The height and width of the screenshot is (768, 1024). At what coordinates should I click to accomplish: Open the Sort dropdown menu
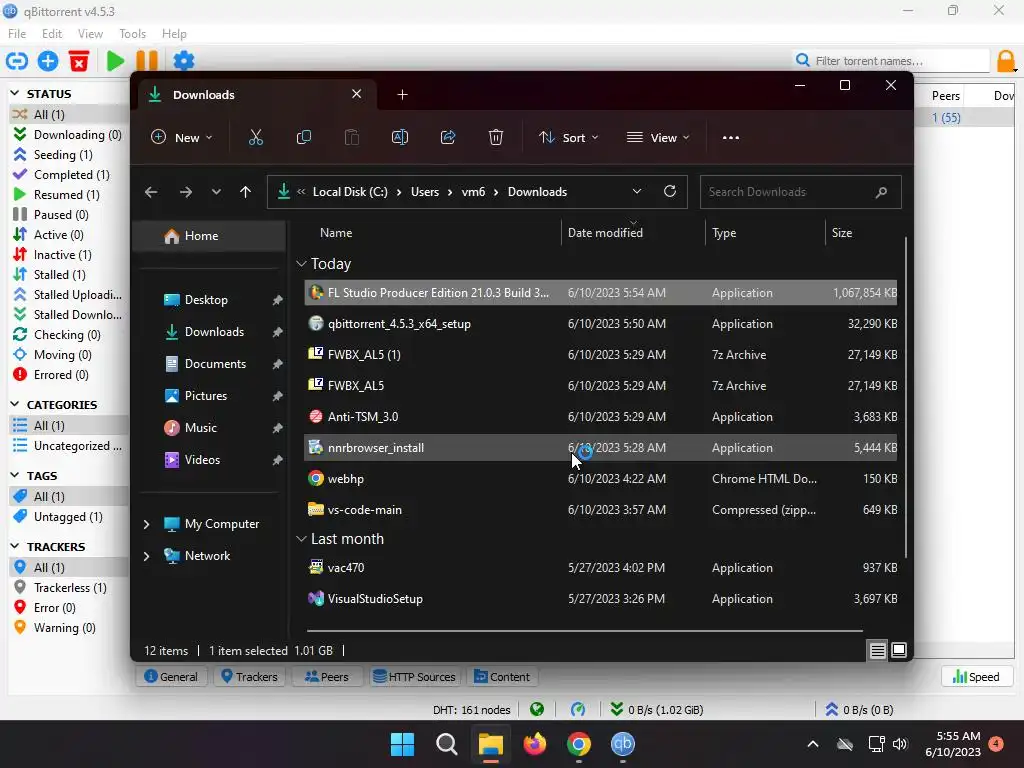click(568, 138)
